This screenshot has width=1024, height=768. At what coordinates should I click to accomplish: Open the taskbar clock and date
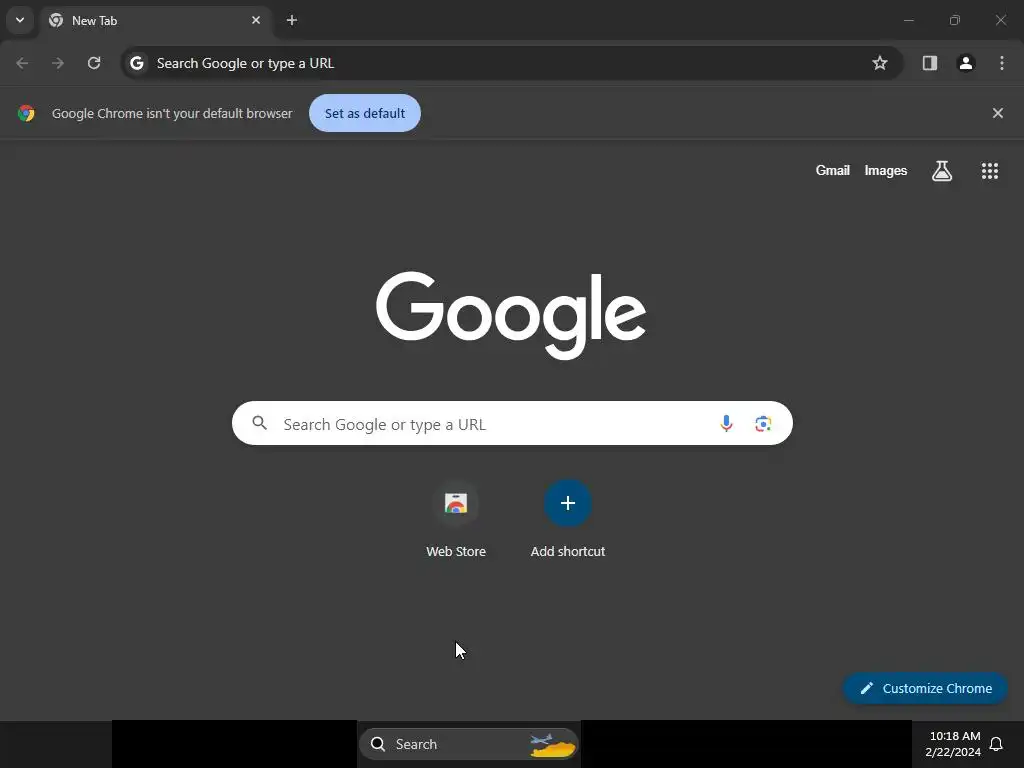[953, 744]
